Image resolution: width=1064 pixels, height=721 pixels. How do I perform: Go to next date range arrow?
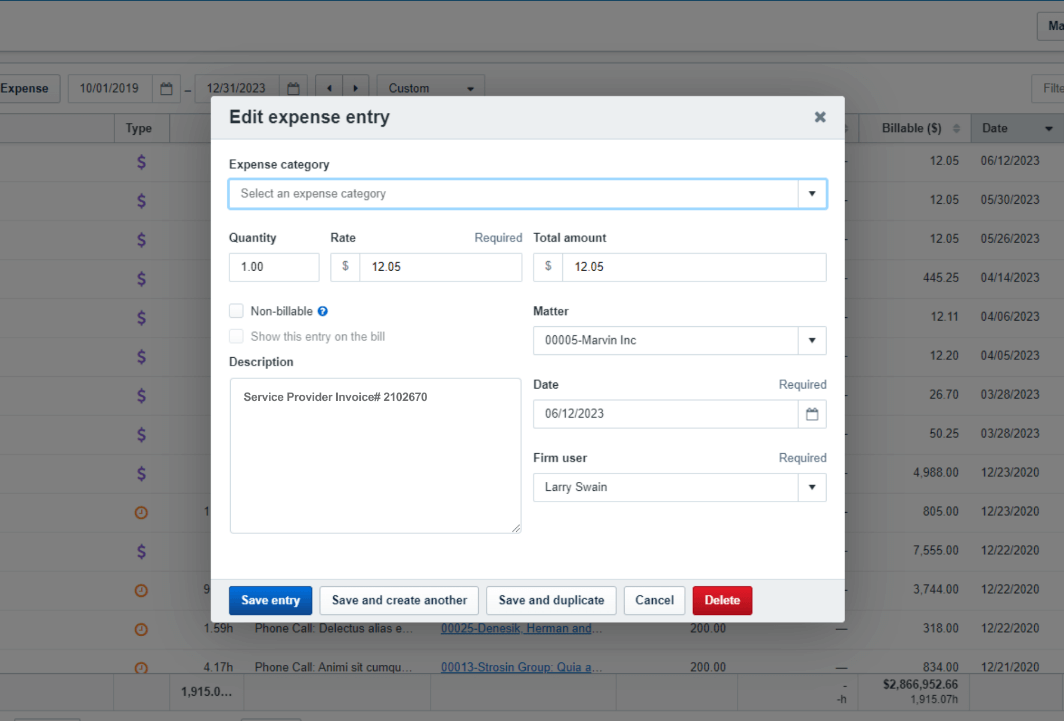pos(356,89)
